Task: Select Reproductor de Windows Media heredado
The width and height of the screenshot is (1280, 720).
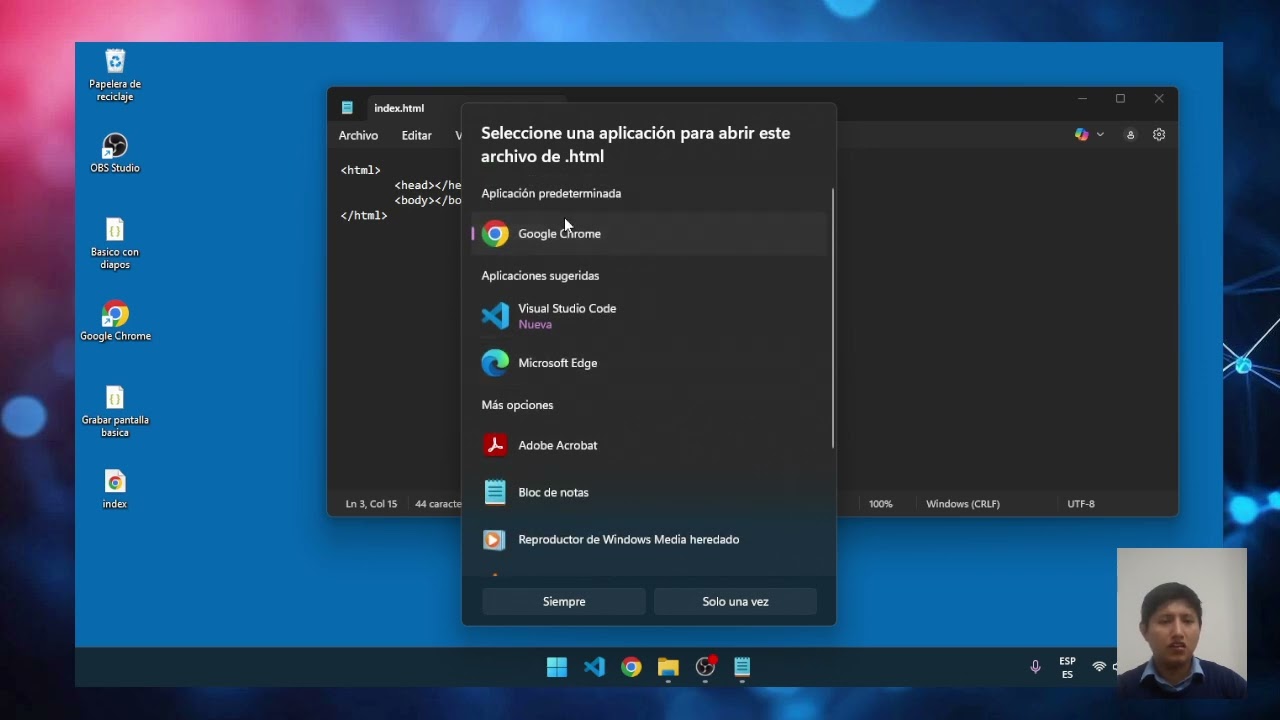Action: pos(649,539)
